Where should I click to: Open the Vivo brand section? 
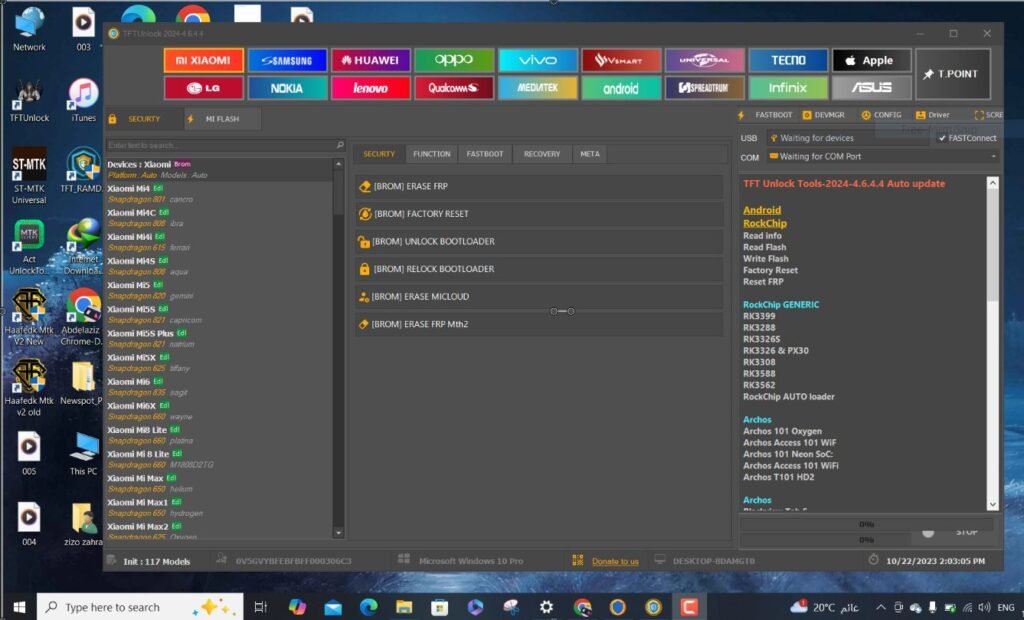tap(537, 60)
